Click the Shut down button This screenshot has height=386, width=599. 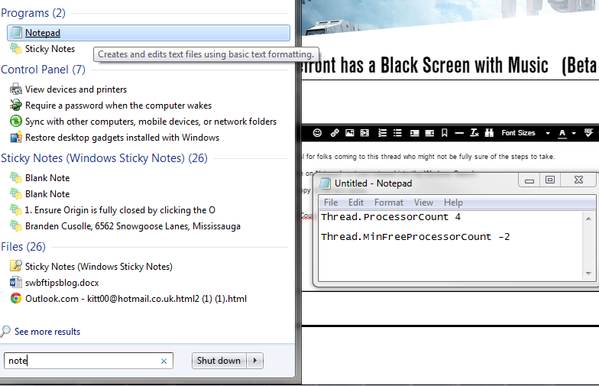click(x=219, y=361)
